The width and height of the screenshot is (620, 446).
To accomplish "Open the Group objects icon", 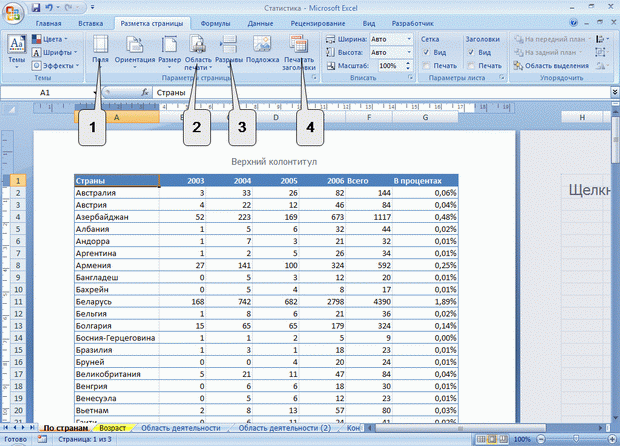I will 602,52.
